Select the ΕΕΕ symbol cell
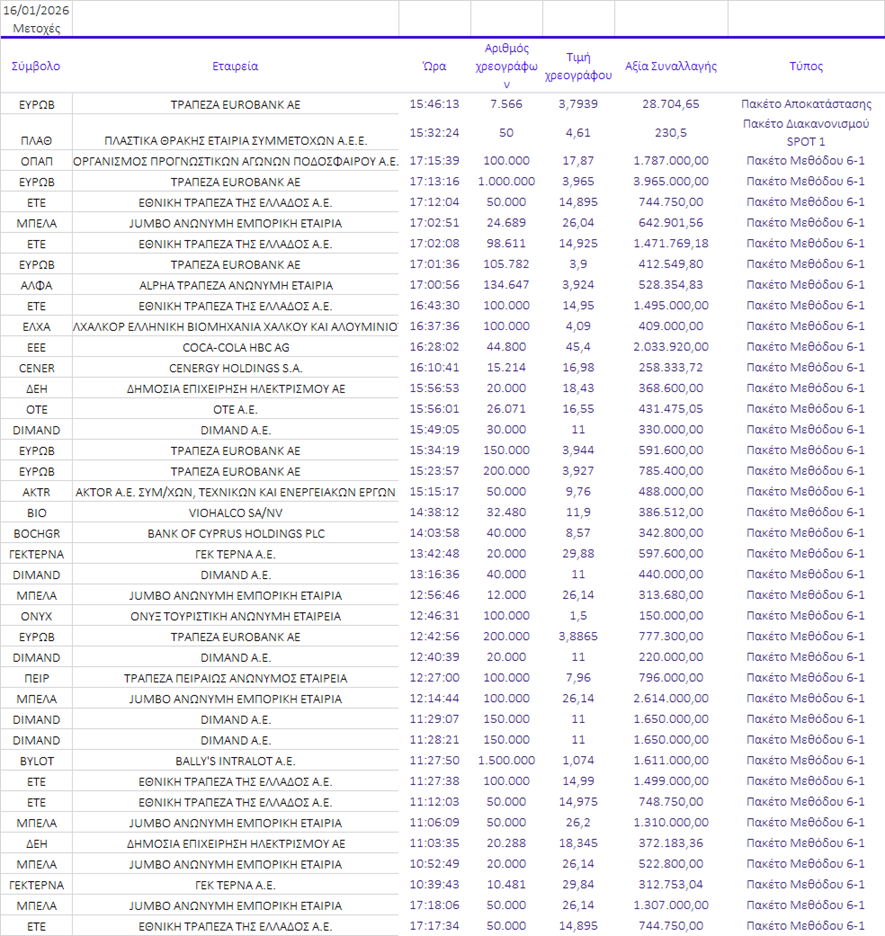Viewport: 885px width, 936px height. pos(36,347)
